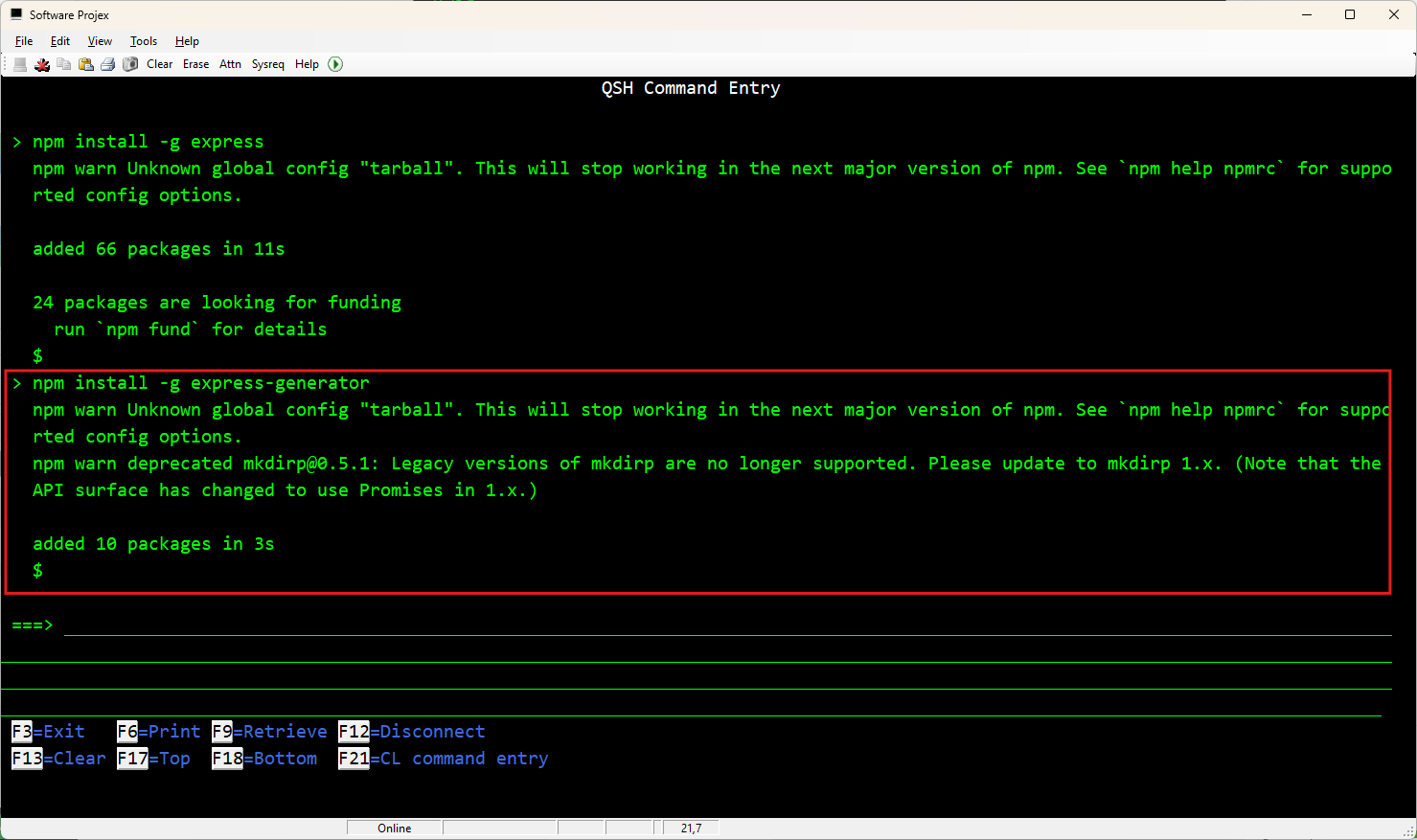1417x840 pixels.
Task: Click the F18=Bottom function key
Action: click(264, 759)
